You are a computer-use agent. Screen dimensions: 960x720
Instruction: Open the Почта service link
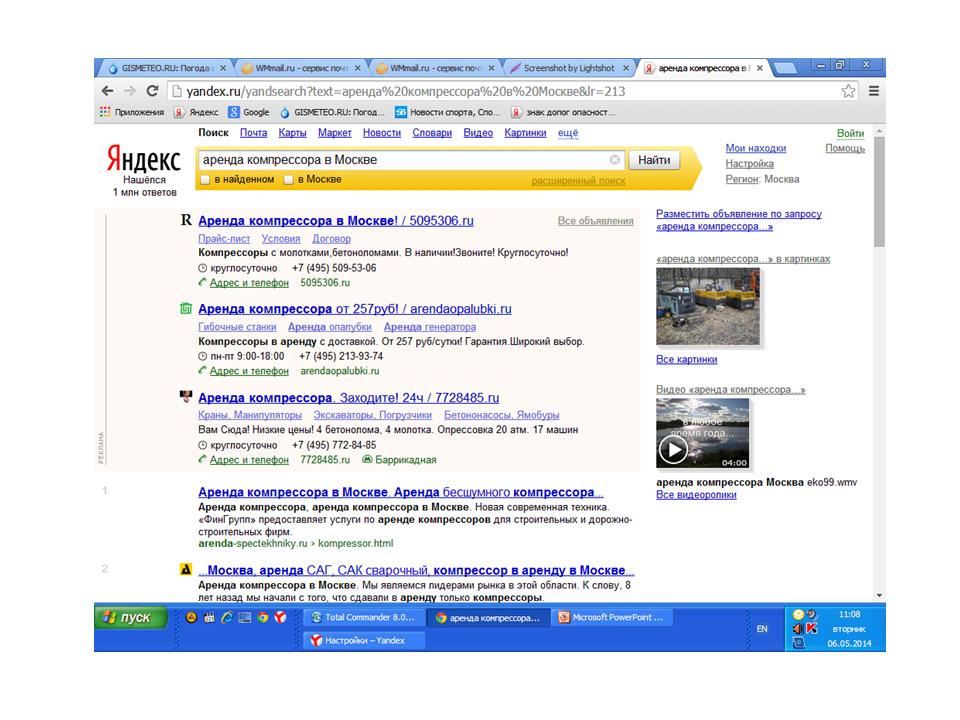coord(253,133)
